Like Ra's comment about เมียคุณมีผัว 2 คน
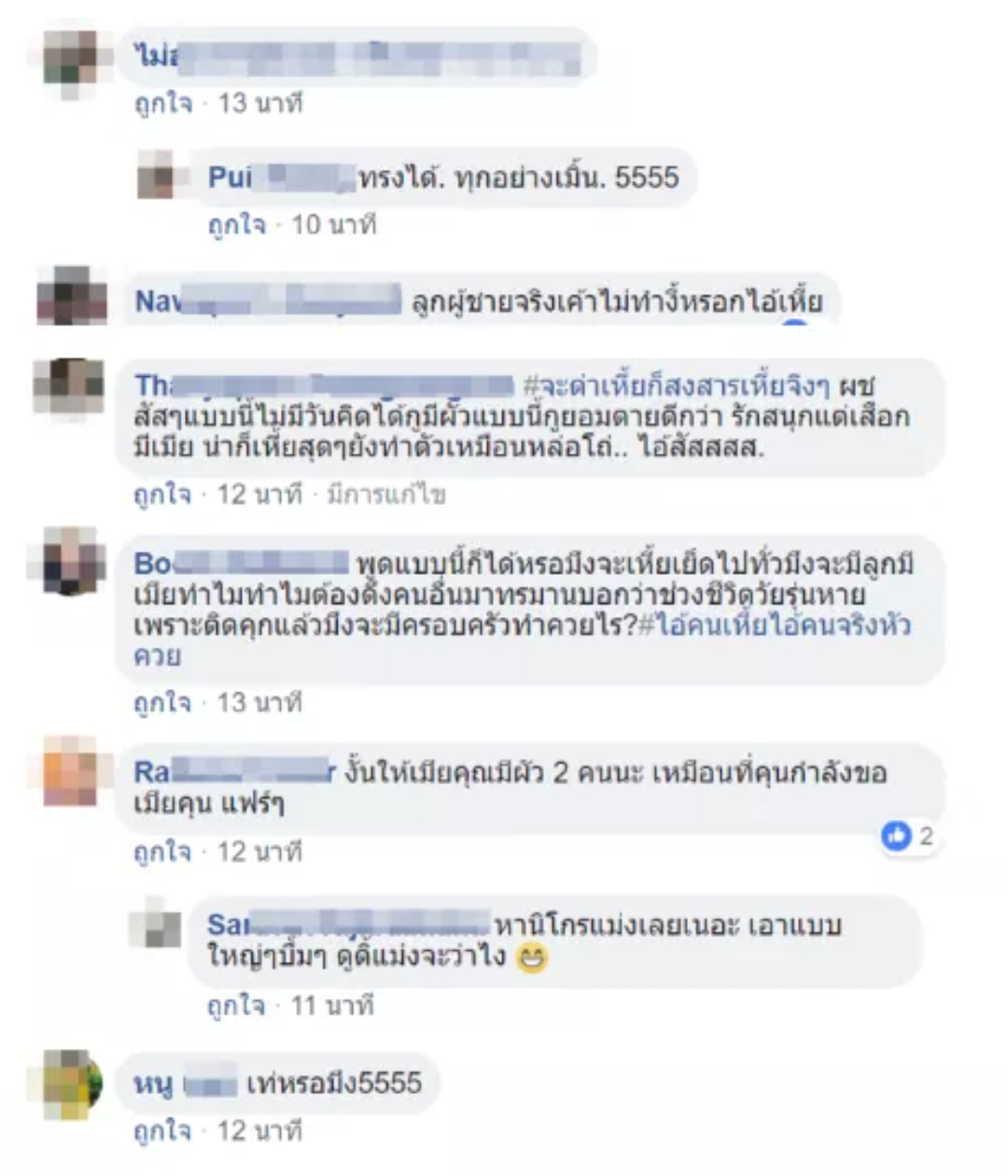 (162, 852)
